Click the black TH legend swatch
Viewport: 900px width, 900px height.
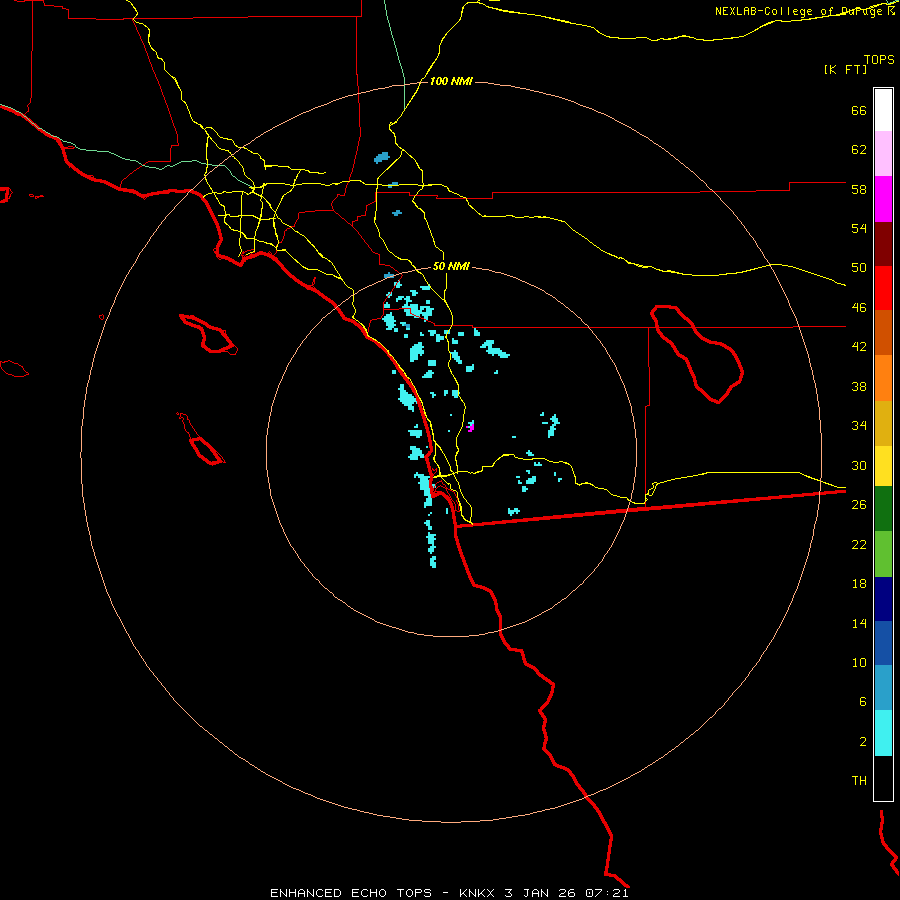(x=883, y=778)
